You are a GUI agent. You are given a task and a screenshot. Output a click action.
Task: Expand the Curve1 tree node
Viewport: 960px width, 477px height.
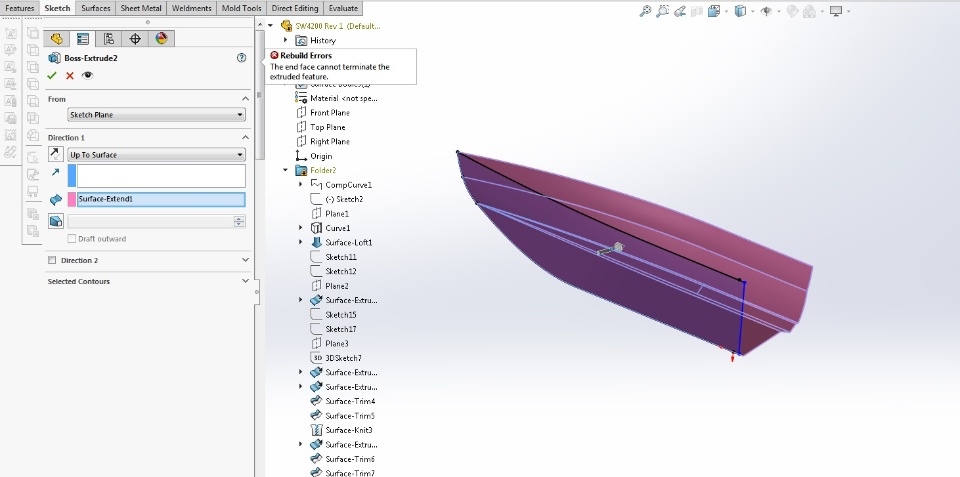[x=301, y=228]
